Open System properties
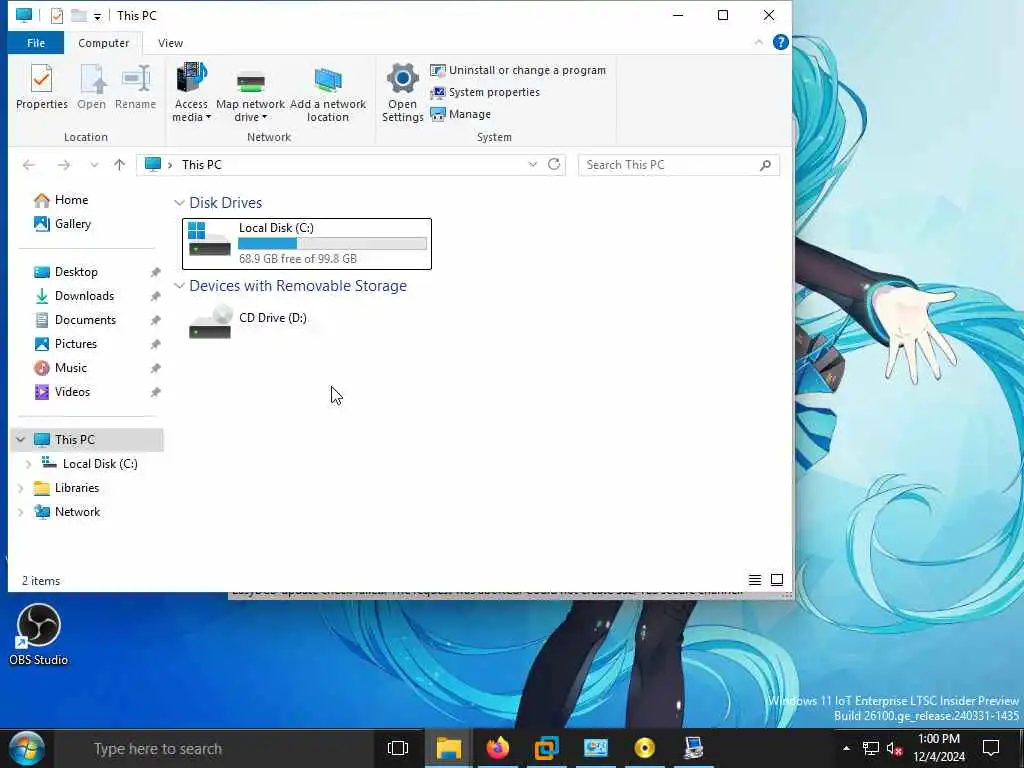The width and height of the screenshot is (1024, 768). click(x=485, y=92)
